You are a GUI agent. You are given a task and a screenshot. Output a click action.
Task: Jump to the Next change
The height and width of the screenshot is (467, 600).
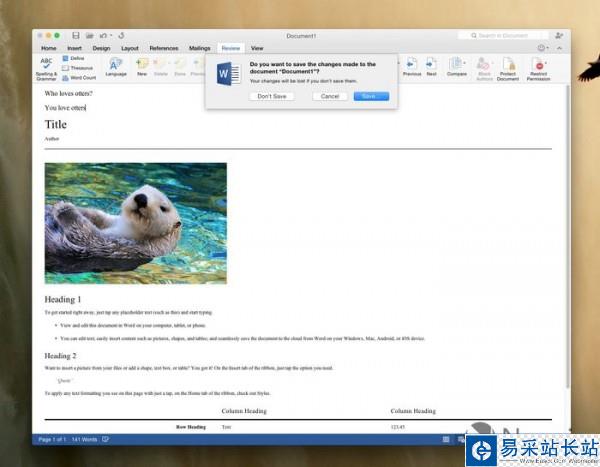[x=432, y=66]
